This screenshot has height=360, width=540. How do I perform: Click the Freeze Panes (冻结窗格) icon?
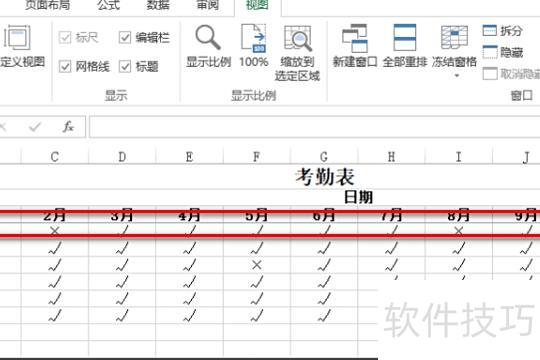[454, 37]
